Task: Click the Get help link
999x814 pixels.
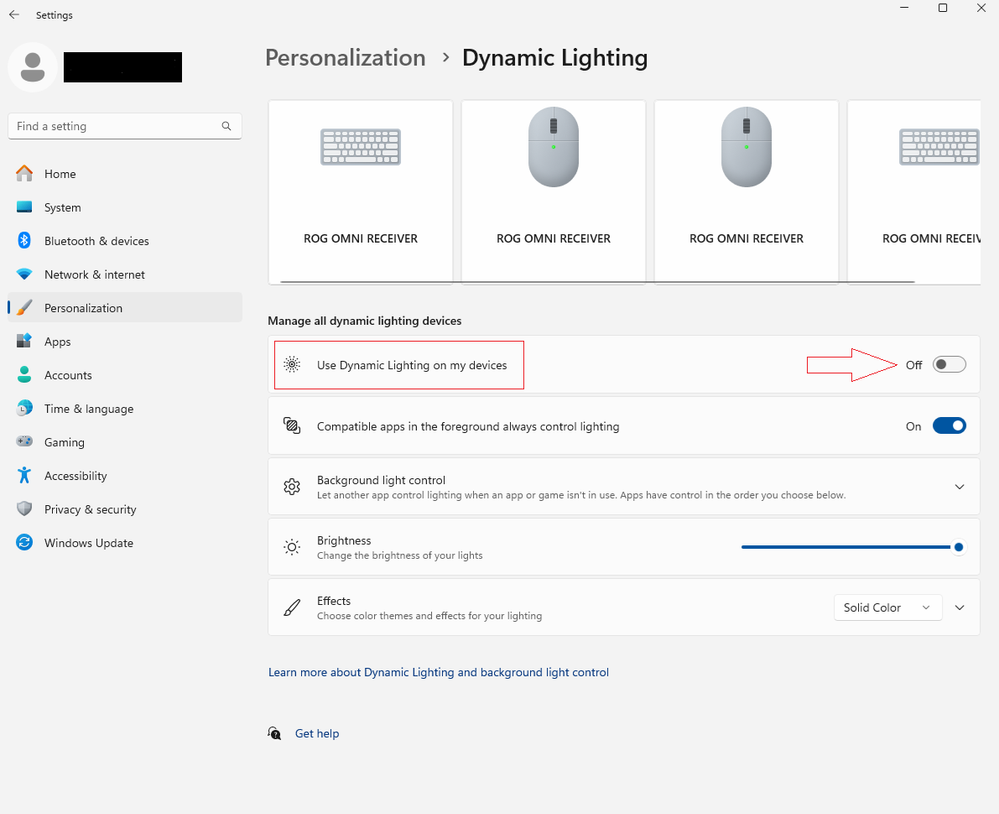Action: pyautogui.click(x=317, y=734)
